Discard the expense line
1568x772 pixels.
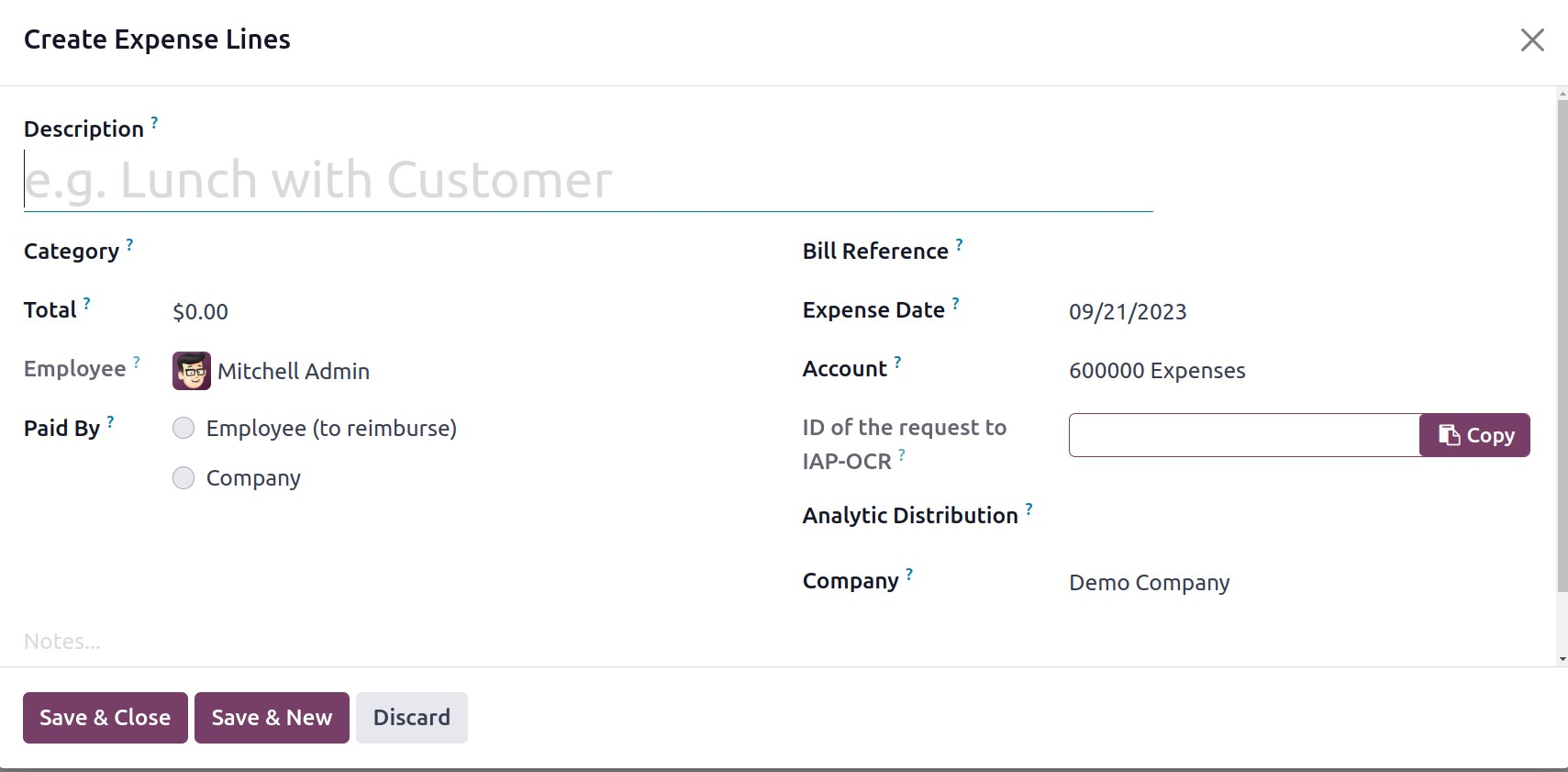(411, 718)
